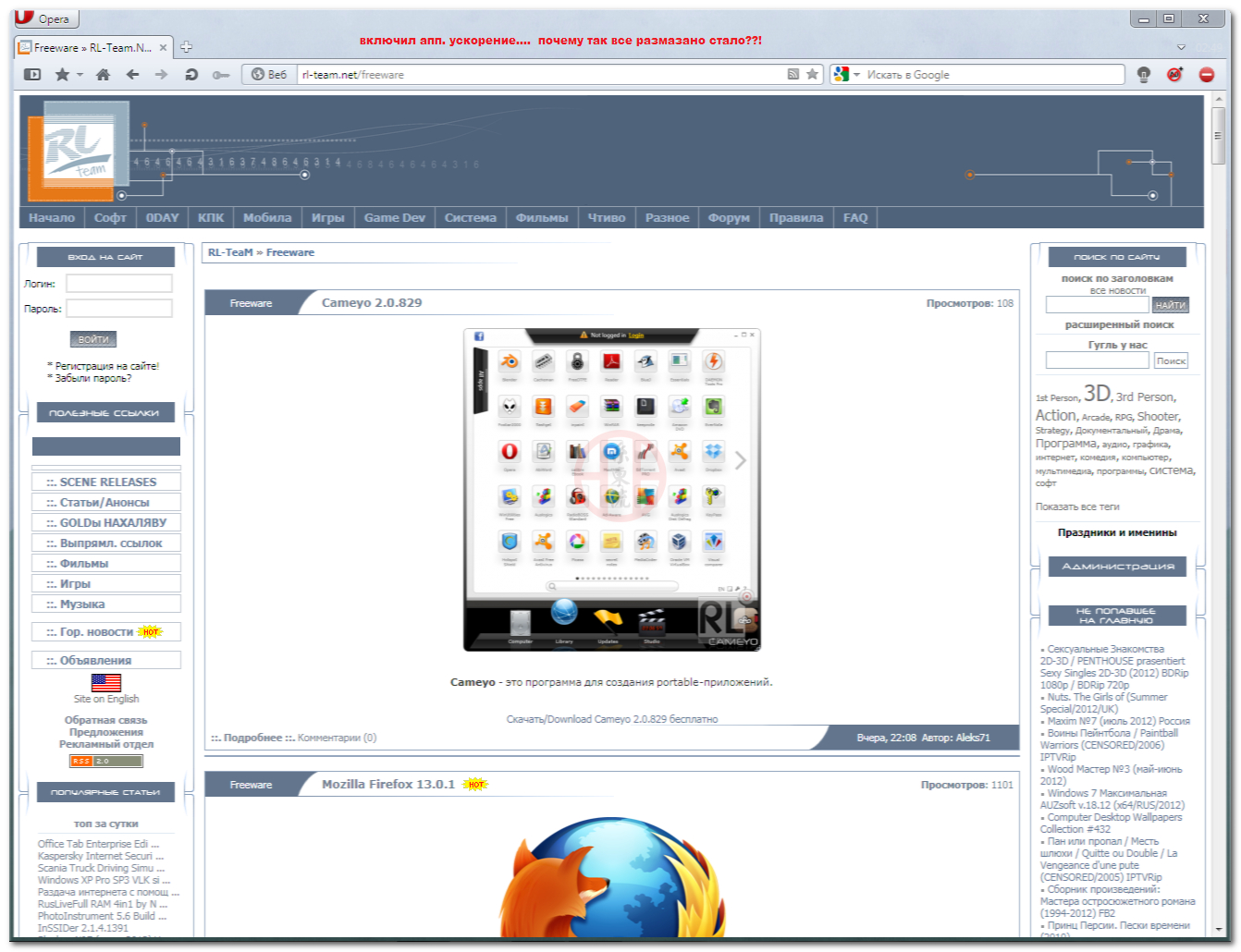Open author Aleks71 profile link
Viewport: 1241px width, 952px height.
pos(973,738)
